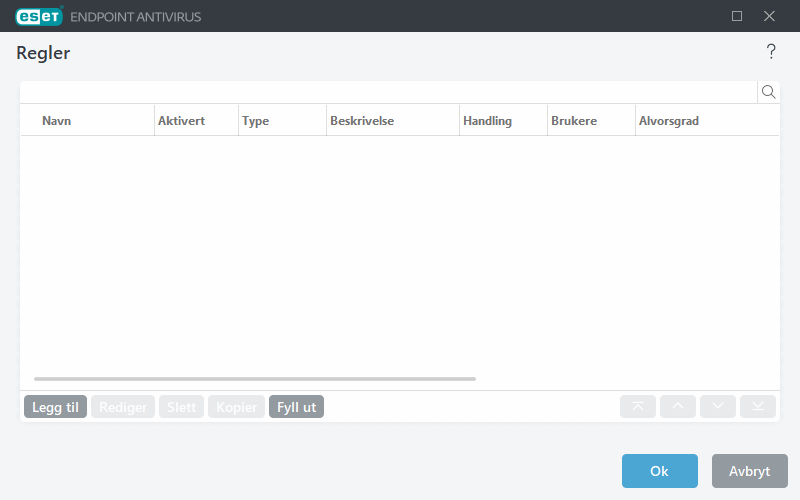This screenshot has height=500, width=800.
Task: Click the horizontal scrollbar in rules table
Action: point(255,379)
